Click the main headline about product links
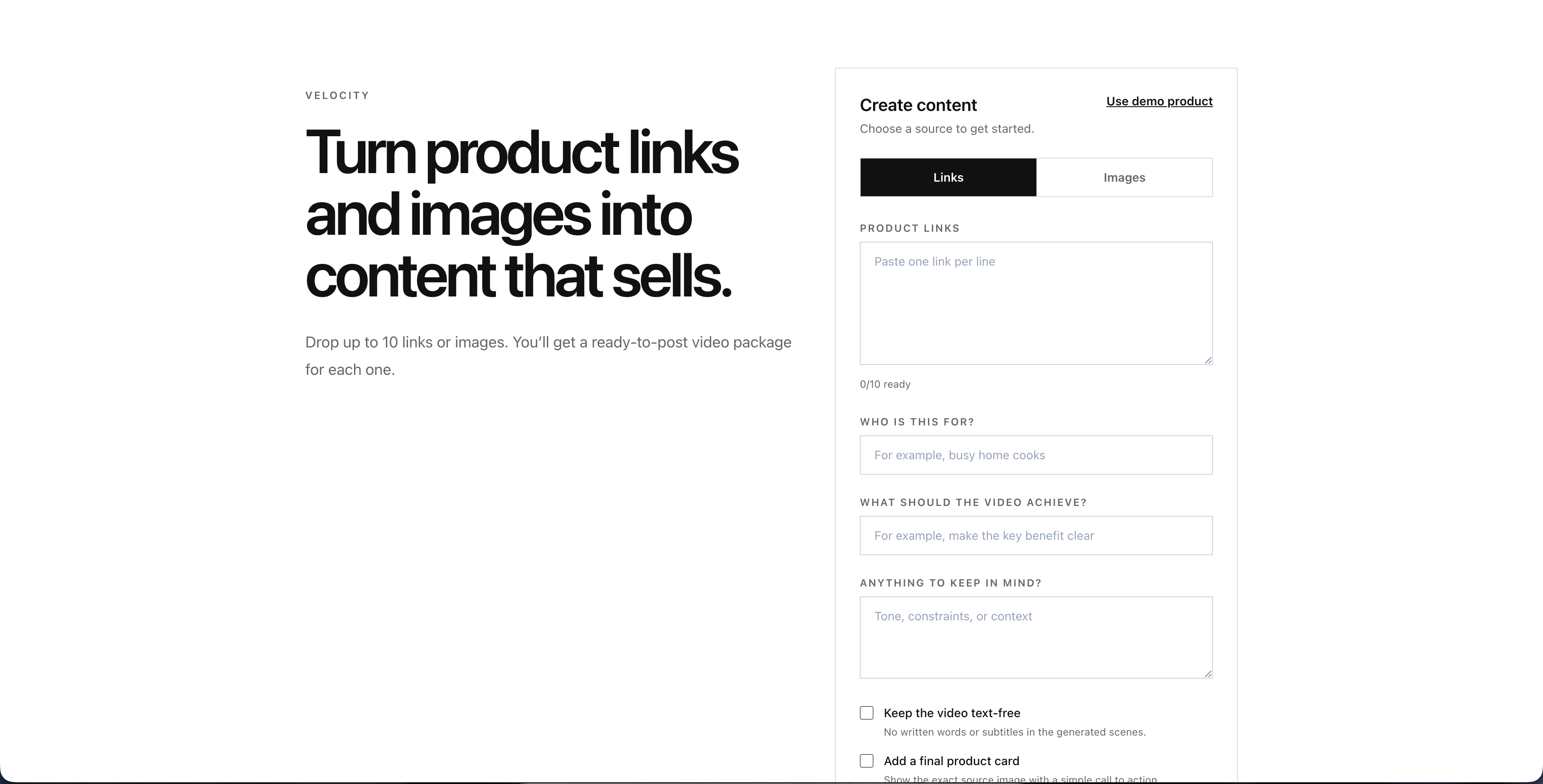1543x784 pixels. (x=522, y=213)
